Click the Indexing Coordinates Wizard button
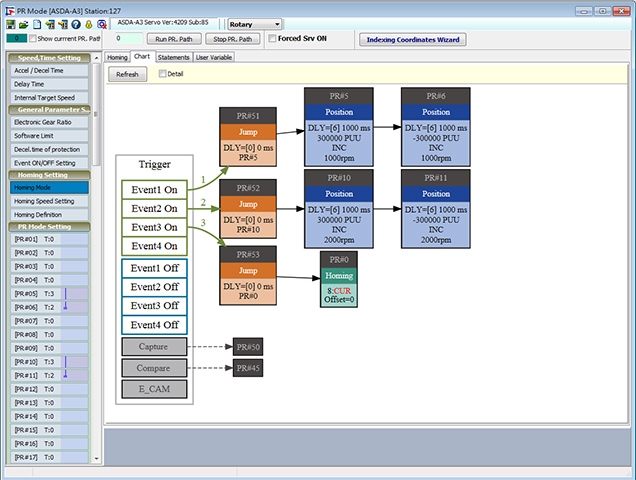 click(x=412, y=39)
